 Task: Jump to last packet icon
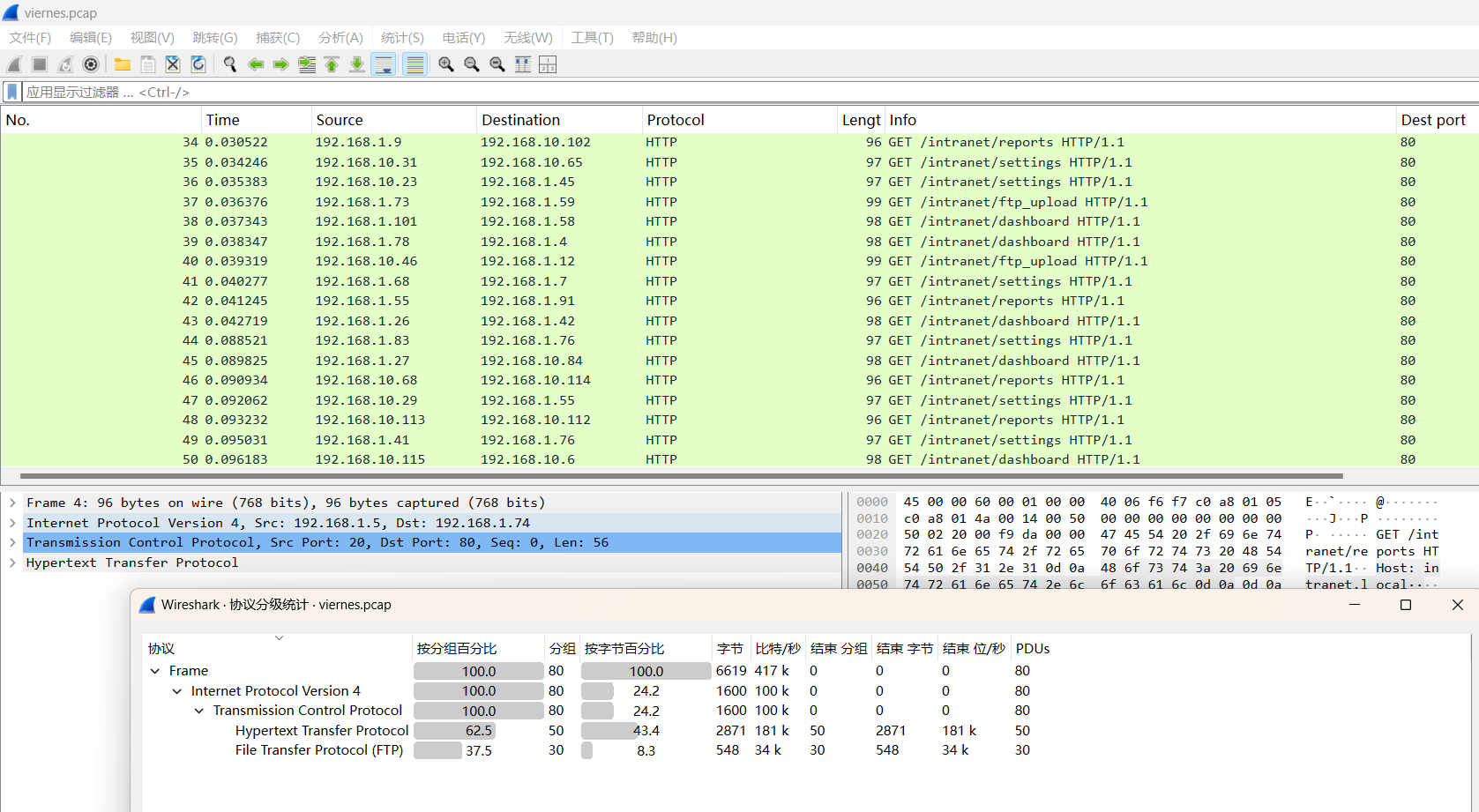point(357,64)
